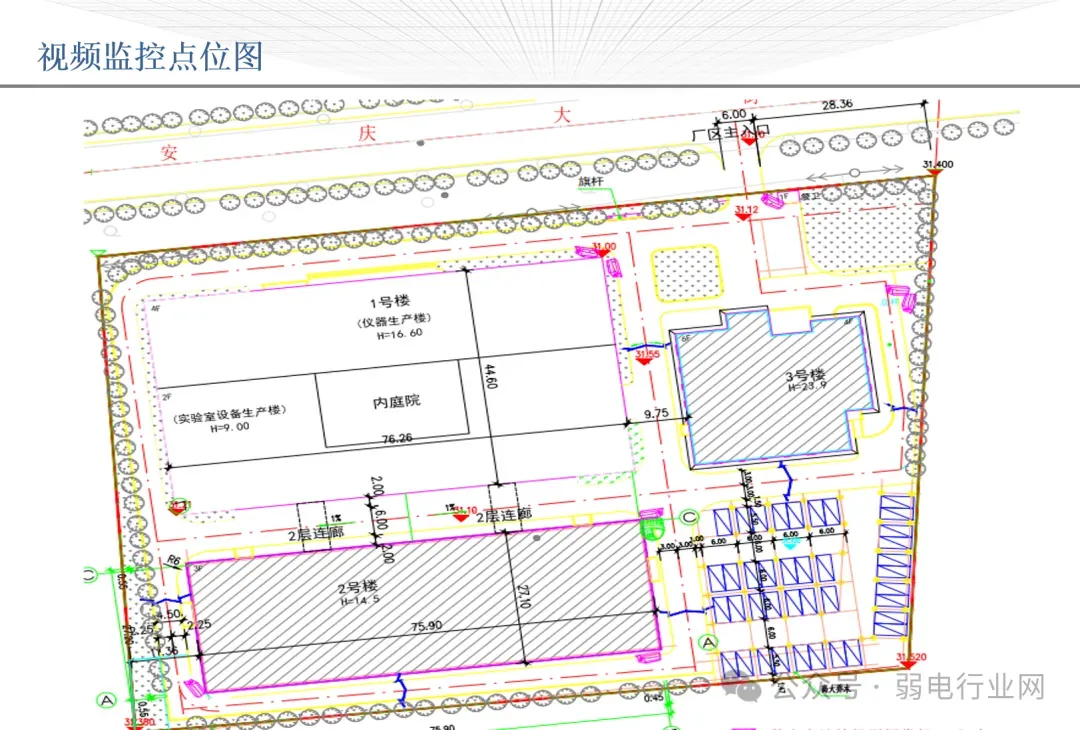Select the green dome camera symbol near axis C

(x=651, y=530)
